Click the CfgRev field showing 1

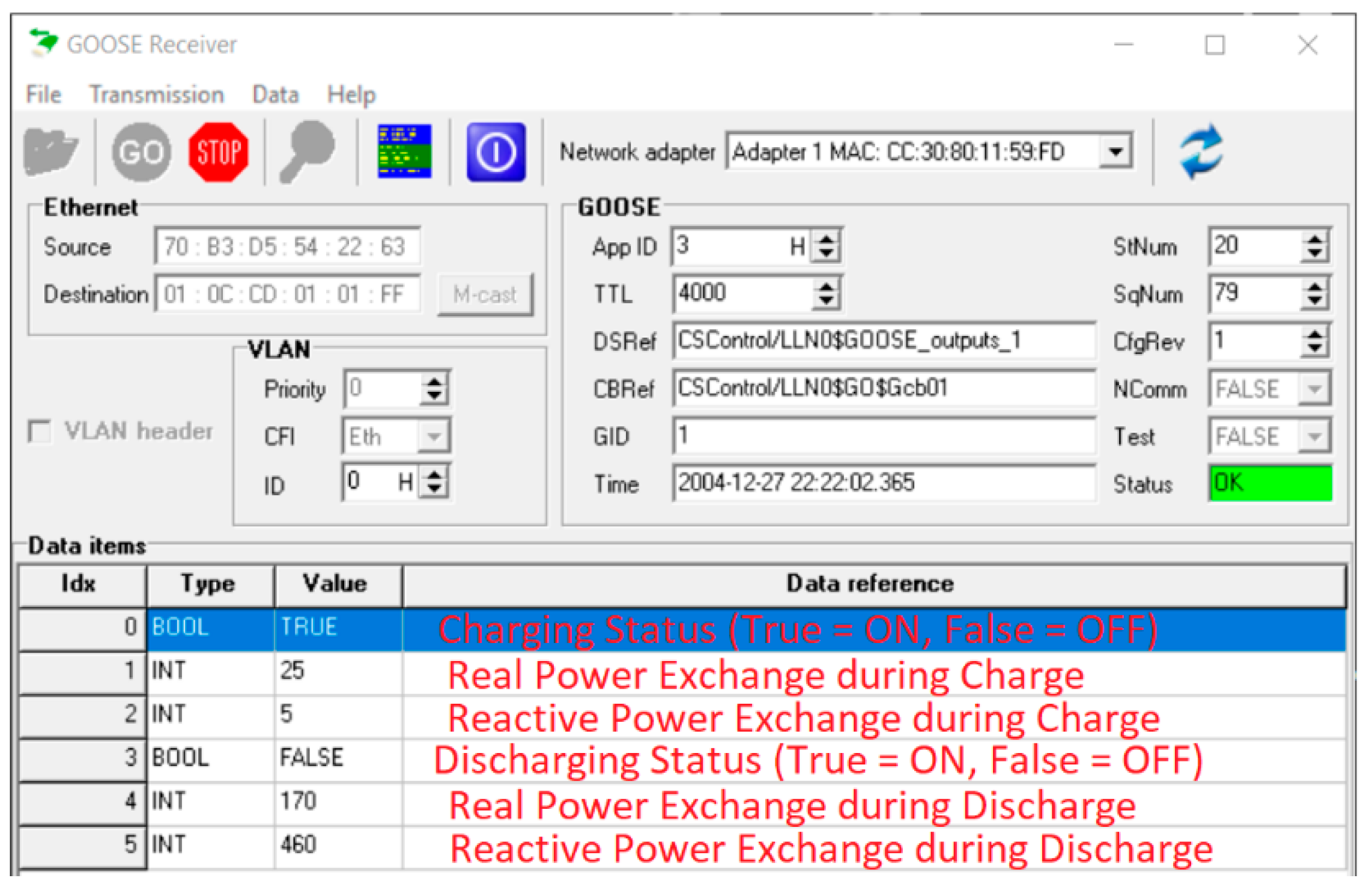(x=1254, y=341)
